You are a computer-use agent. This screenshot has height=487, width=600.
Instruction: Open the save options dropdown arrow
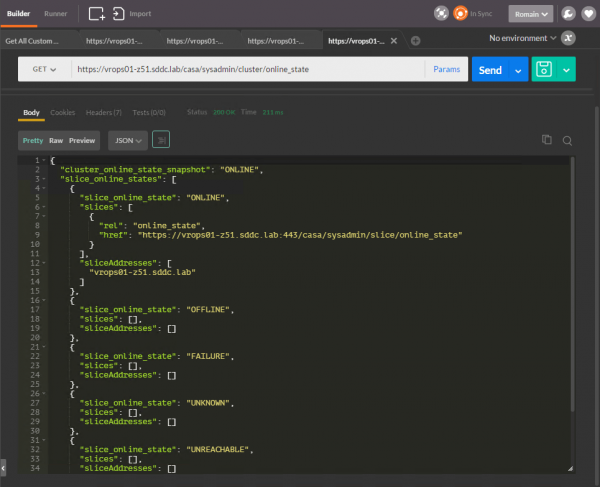[x=566, y=70]
